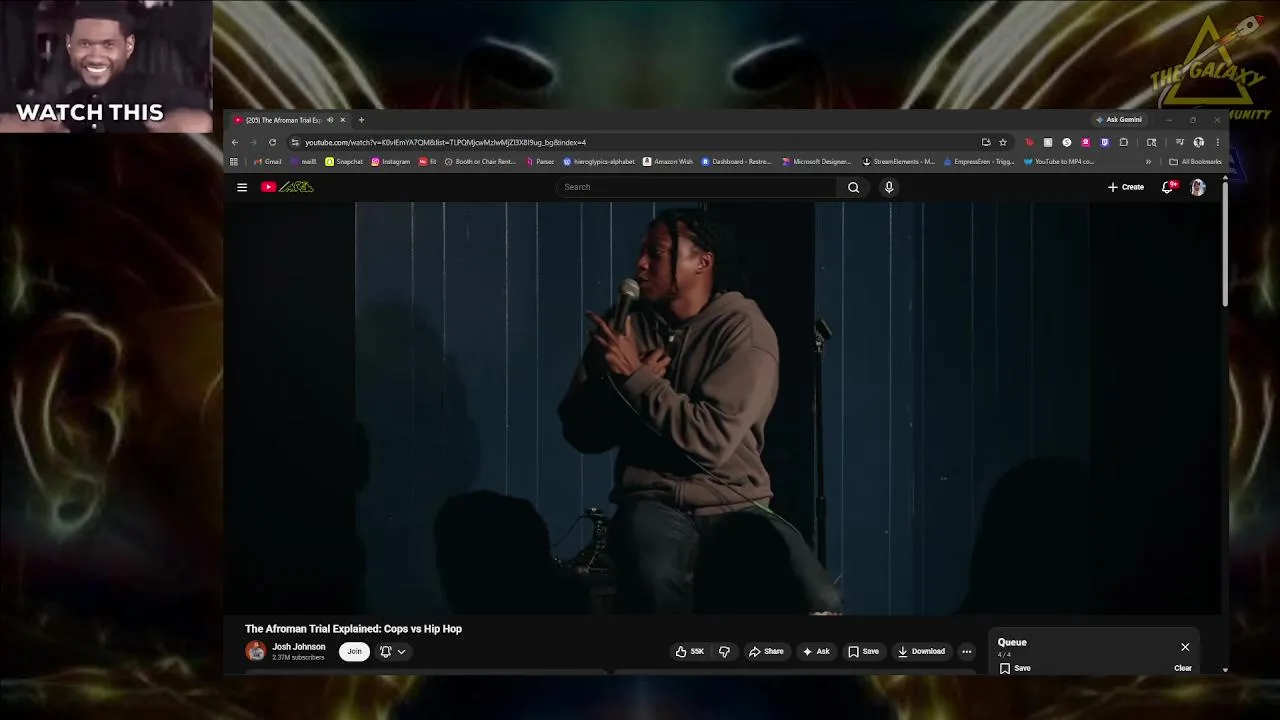Viewport: 1280px width, 720px height.
Task: Show hidden bookmarks with chevron
Action: (1148, 162)
